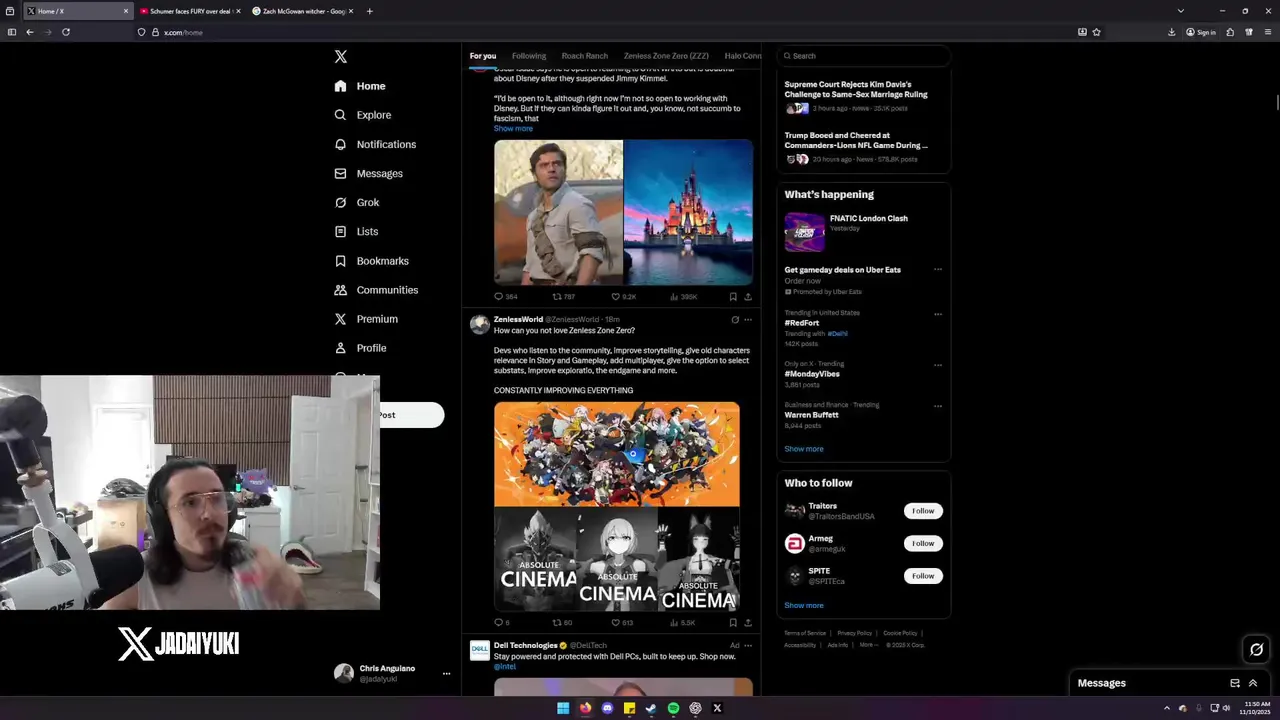1280x720 pixels.
Task: Open options for Warren Buffett trend
Action: tap(938, 406)
